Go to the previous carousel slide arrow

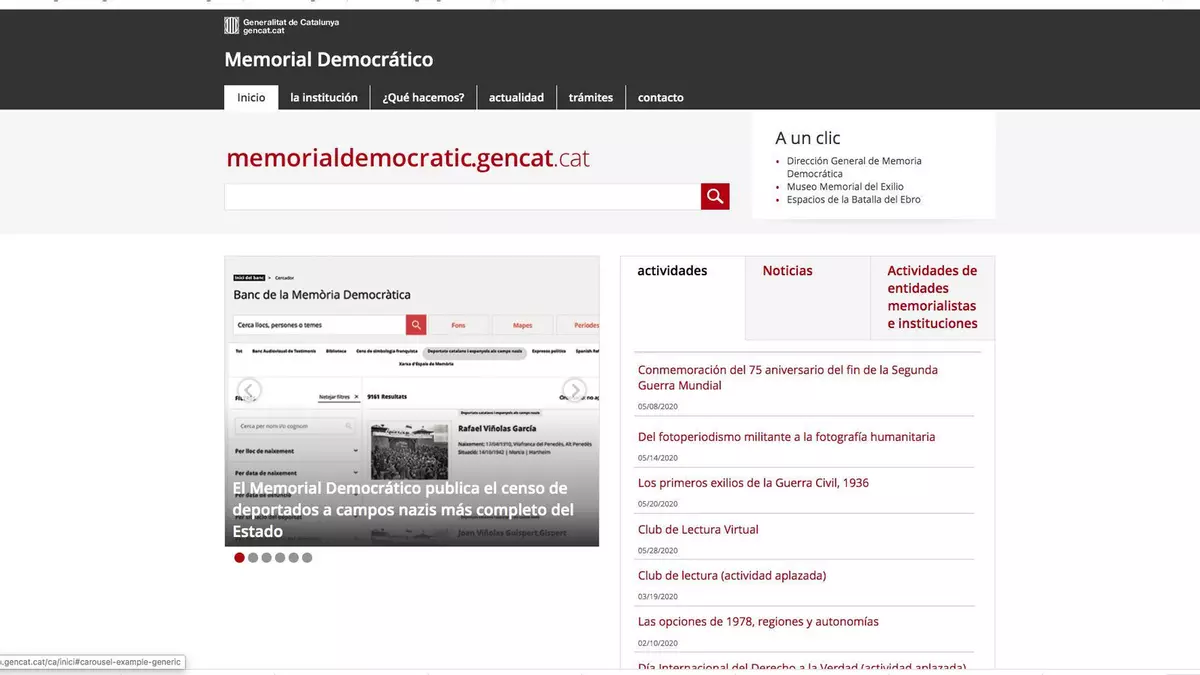click(249, 390)
